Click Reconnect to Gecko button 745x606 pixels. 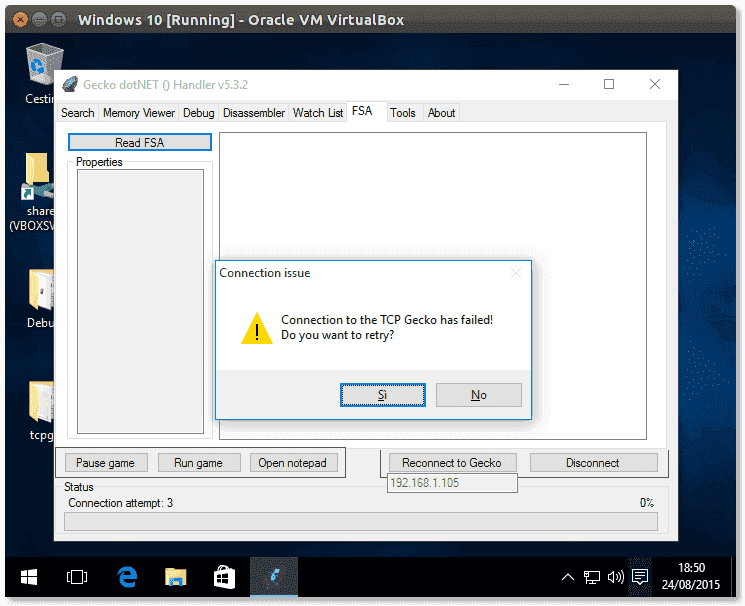(x=452, y=462)
